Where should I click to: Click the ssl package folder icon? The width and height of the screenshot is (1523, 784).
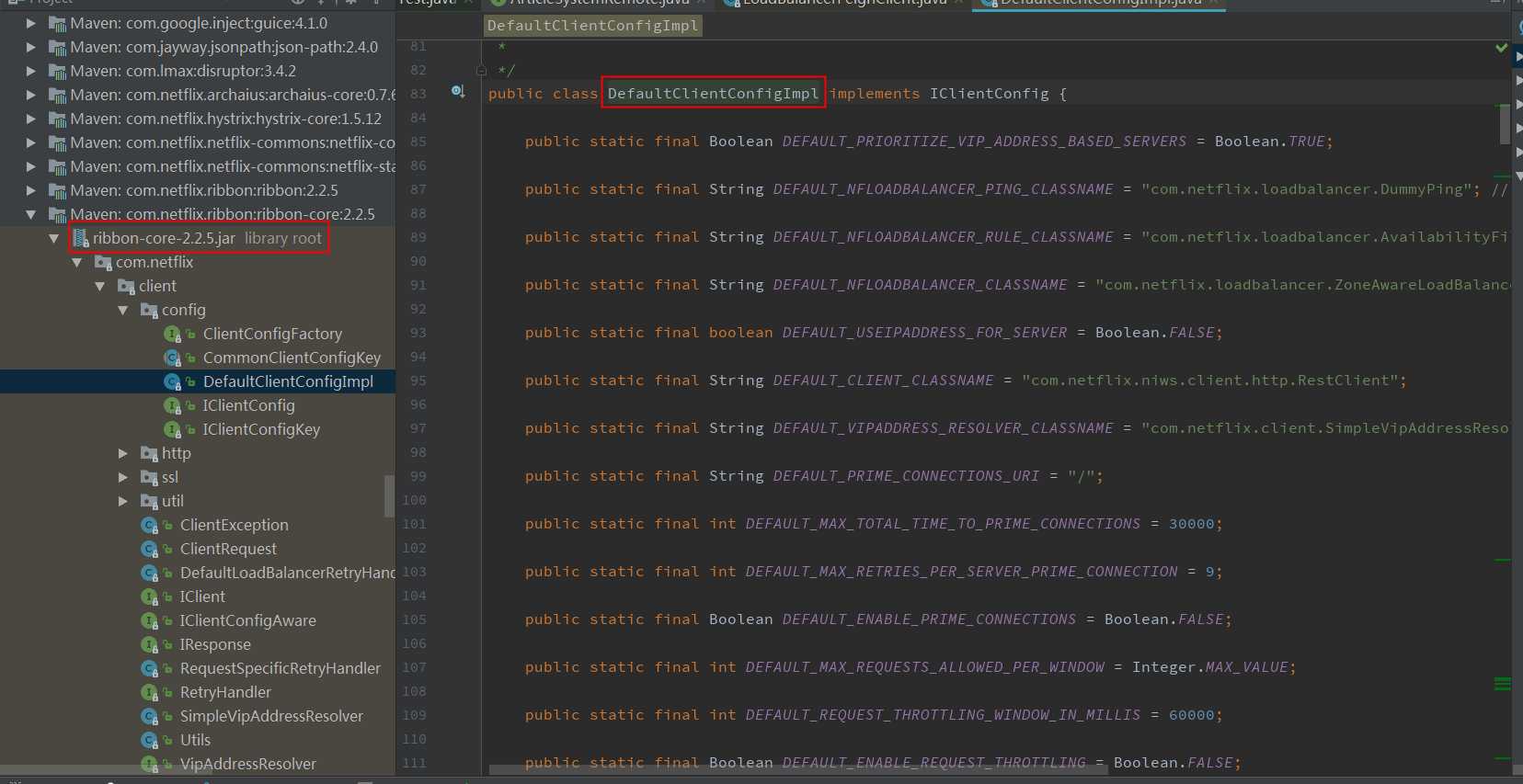click(x=149, y=477)
